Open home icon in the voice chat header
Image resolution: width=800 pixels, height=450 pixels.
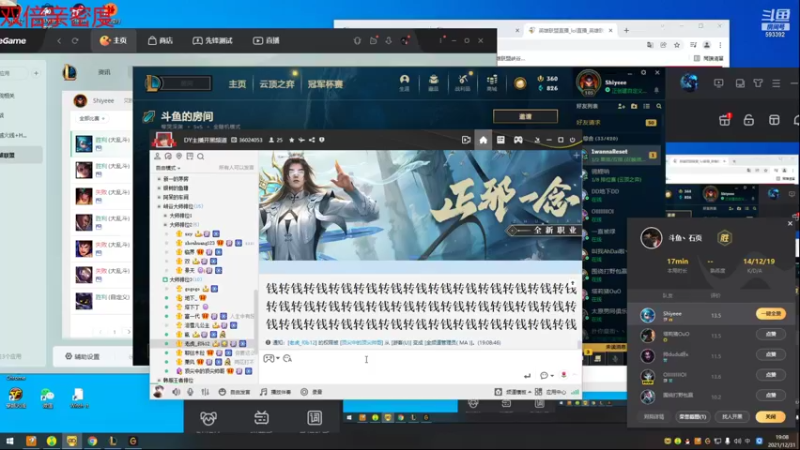tap(483, 140)
